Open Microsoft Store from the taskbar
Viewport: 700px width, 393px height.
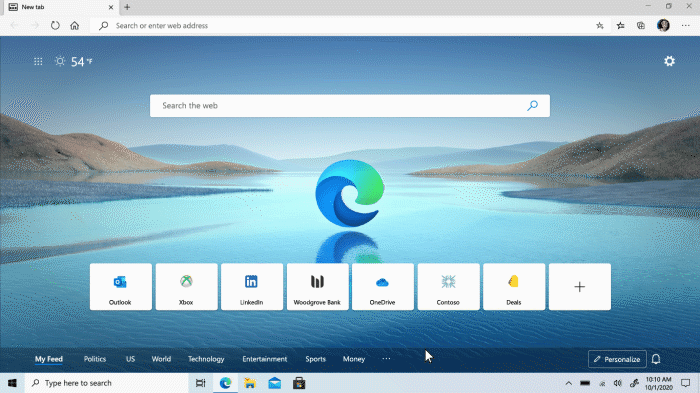pos(299,383)
